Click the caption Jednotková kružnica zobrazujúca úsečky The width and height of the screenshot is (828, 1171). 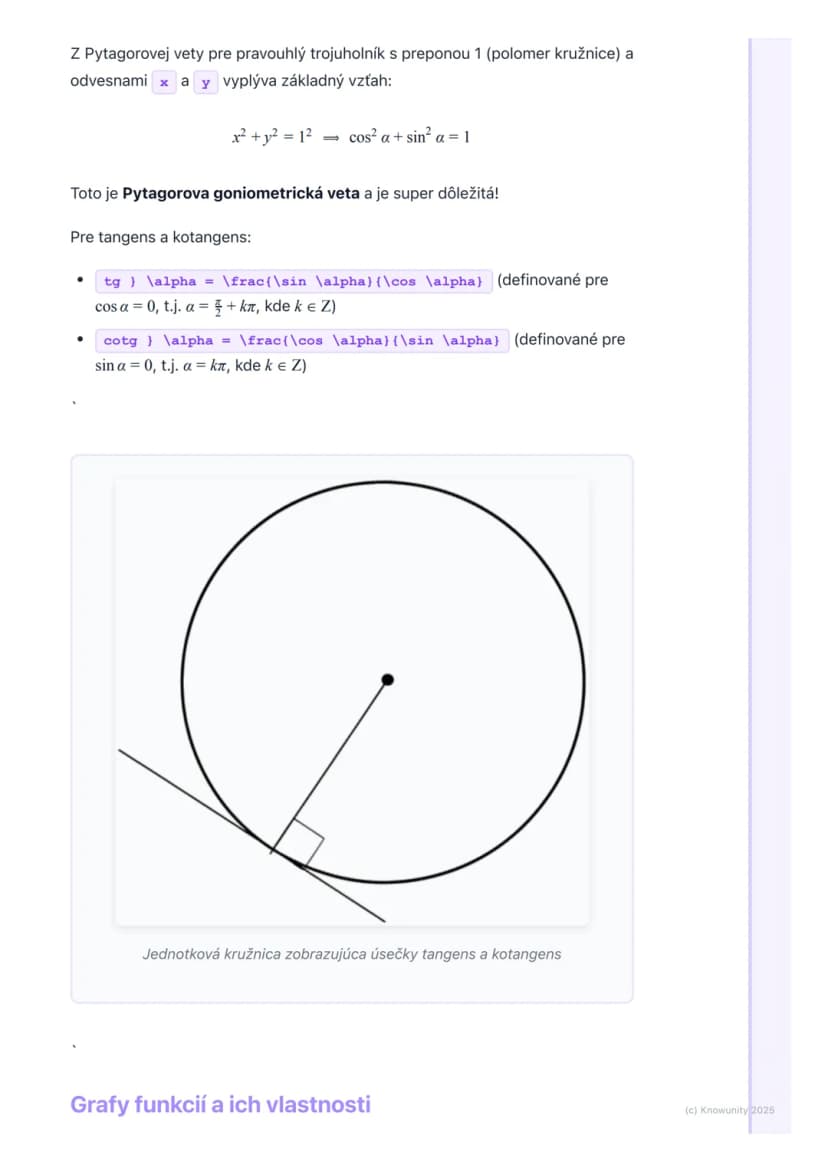point(352,954)
